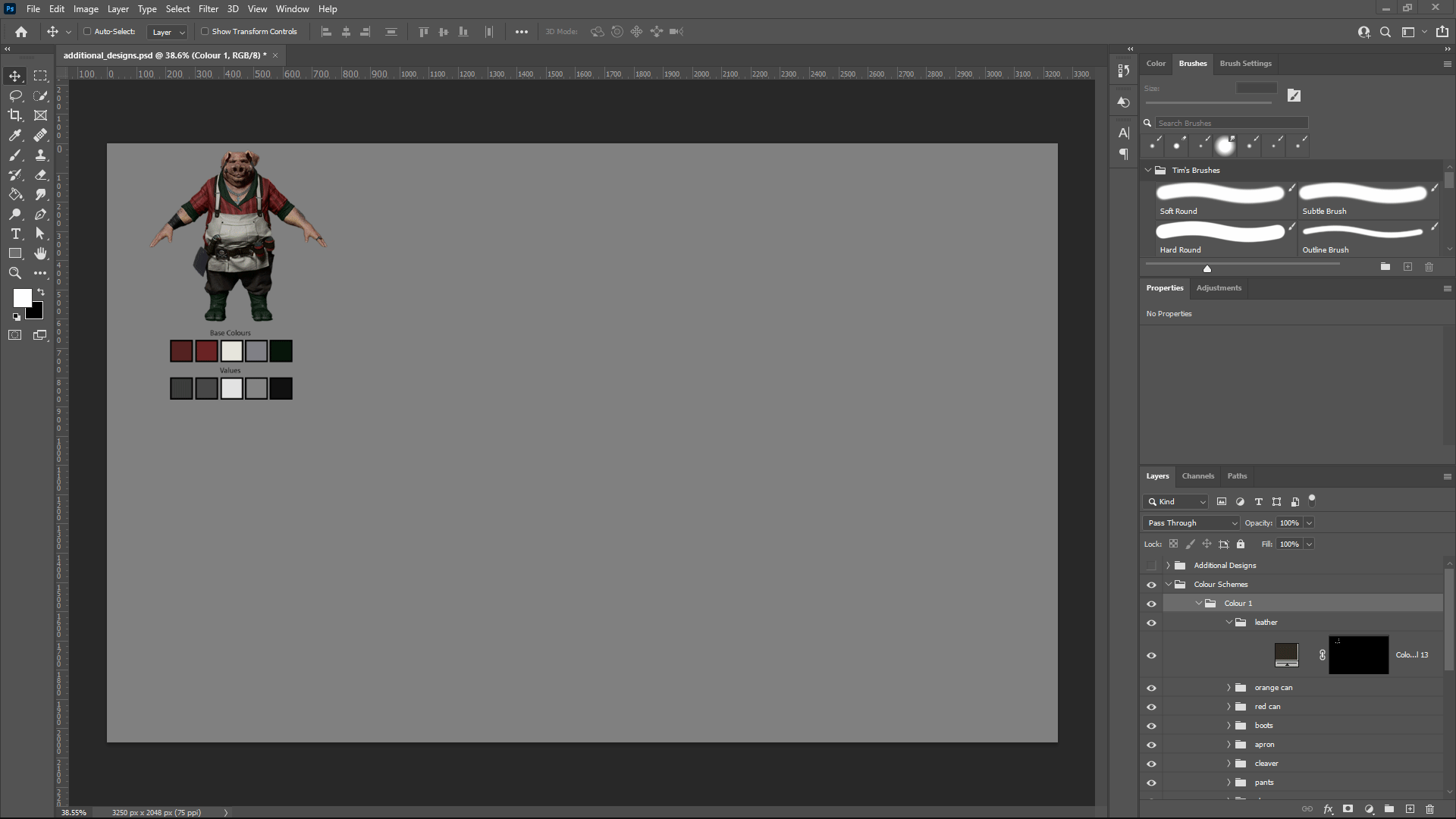
Task: Collapse the leather layer group
Action: point(1228,623)
